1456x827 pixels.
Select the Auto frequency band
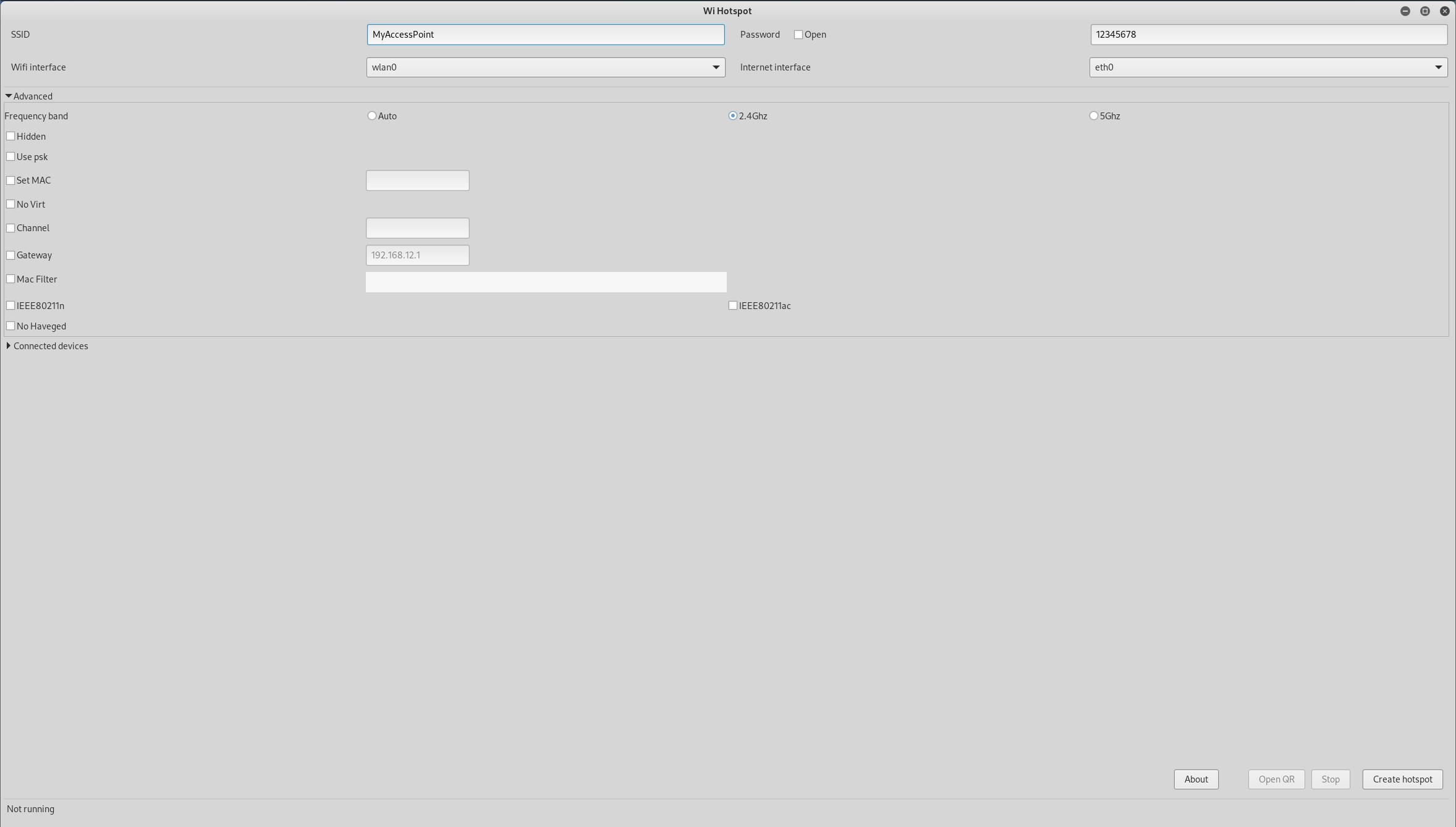[x=371, y=116]
